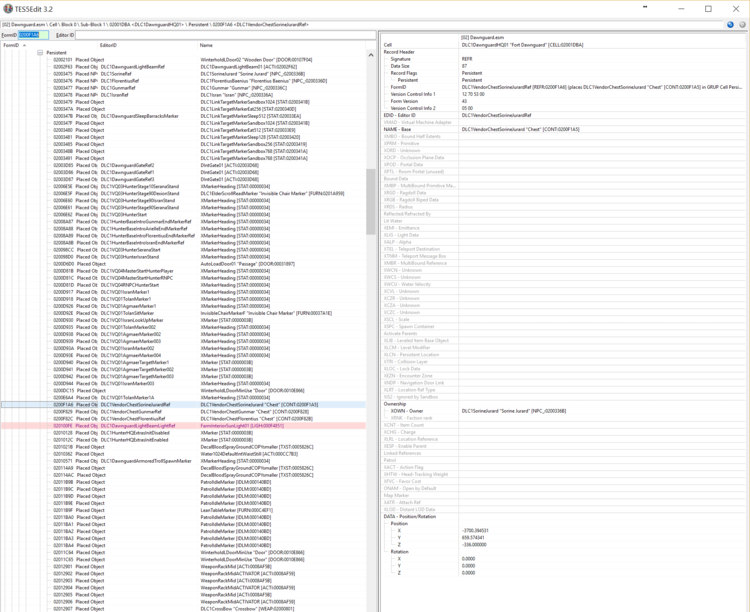This screenshot has width=750, height=612.
Task: Select the DLC1DawnguardSleepBarracksMarker row
Action: coord(183,116)
